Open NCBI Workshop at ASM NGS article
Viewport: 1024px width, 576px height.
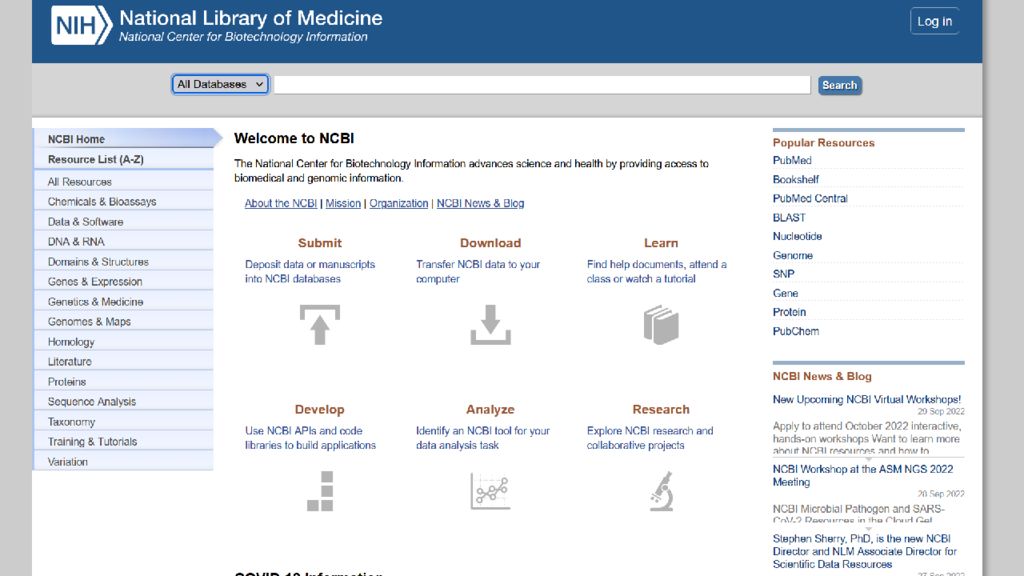tap(863, 475)
